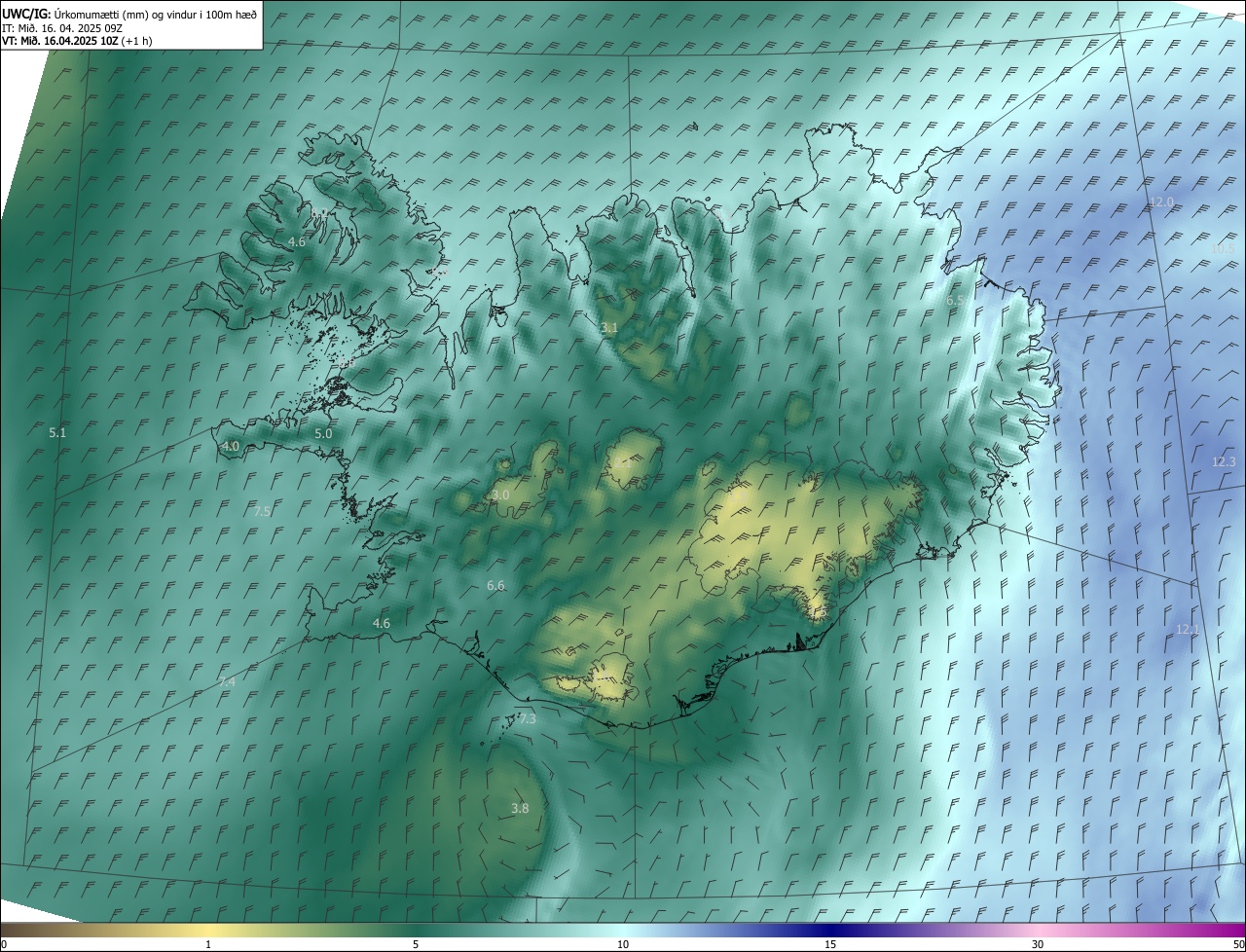Click the color scale tick labeled 1
Image resolution: width=1246 pixels, height=952 pixels.
pos(208,944)
